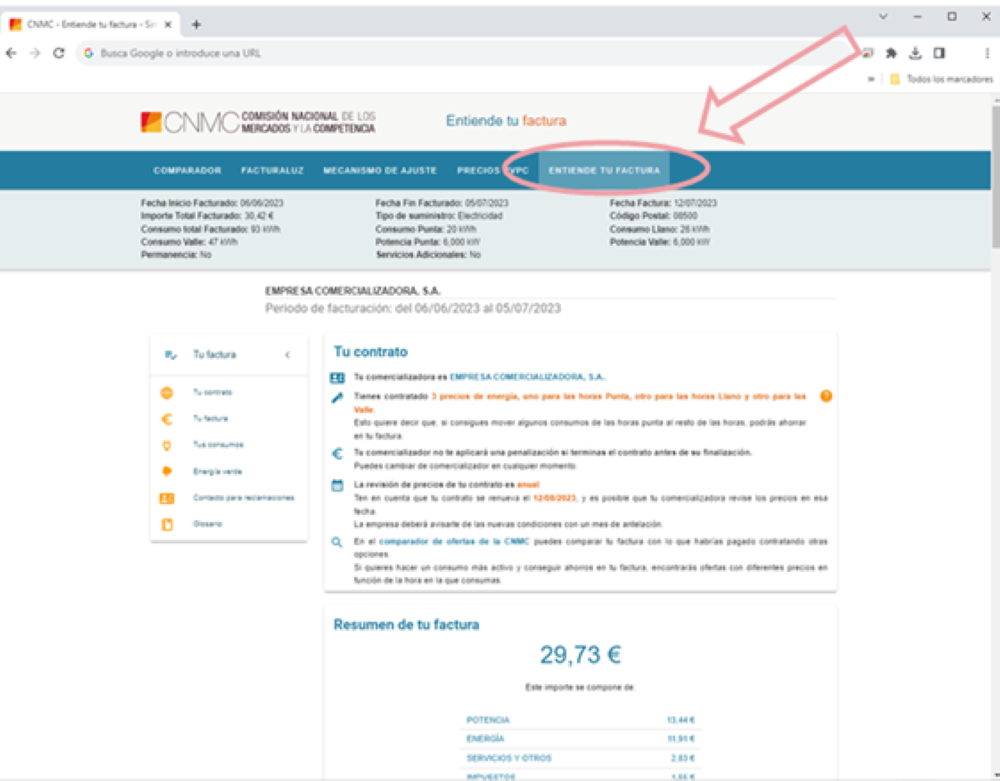1000x781 pixels.
Task: Click the euro icon beside Tu factura
Action: pos(167,419)
